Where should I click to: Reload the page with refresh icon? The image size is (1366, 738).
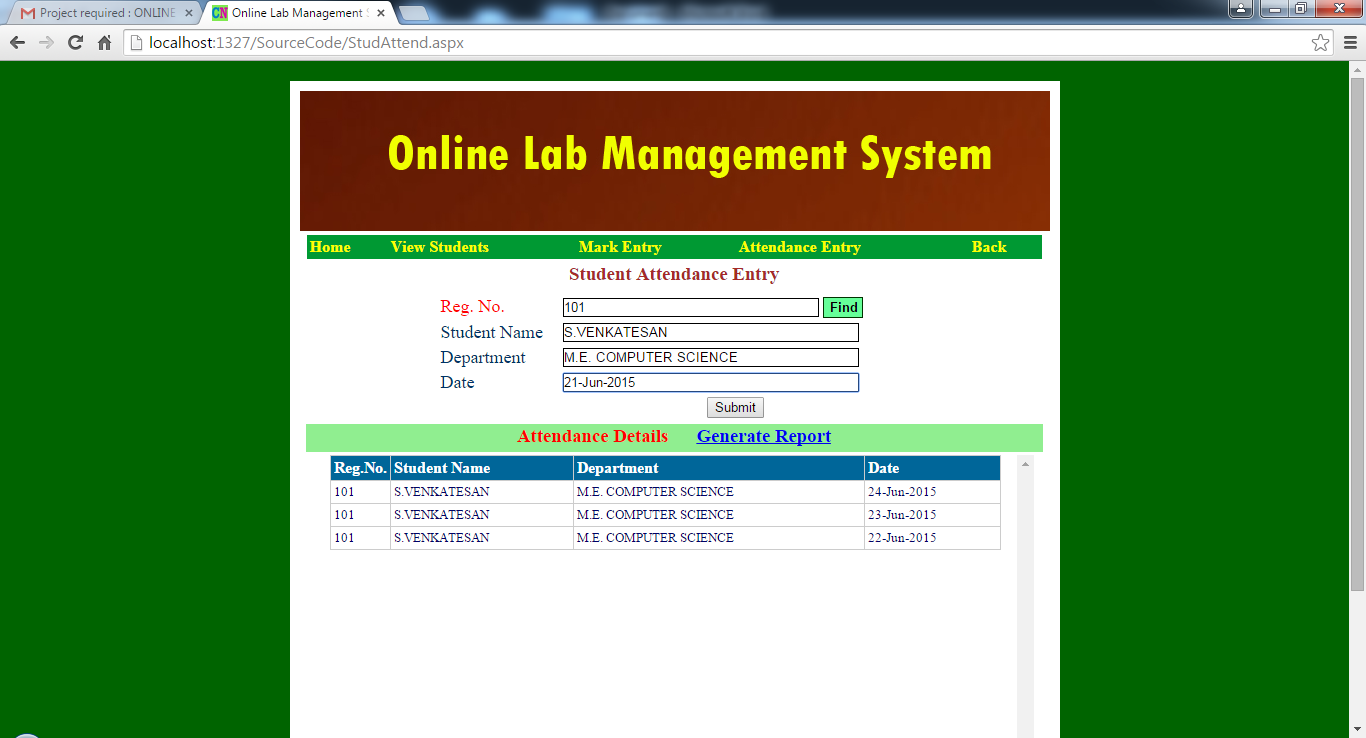(75, 43)
